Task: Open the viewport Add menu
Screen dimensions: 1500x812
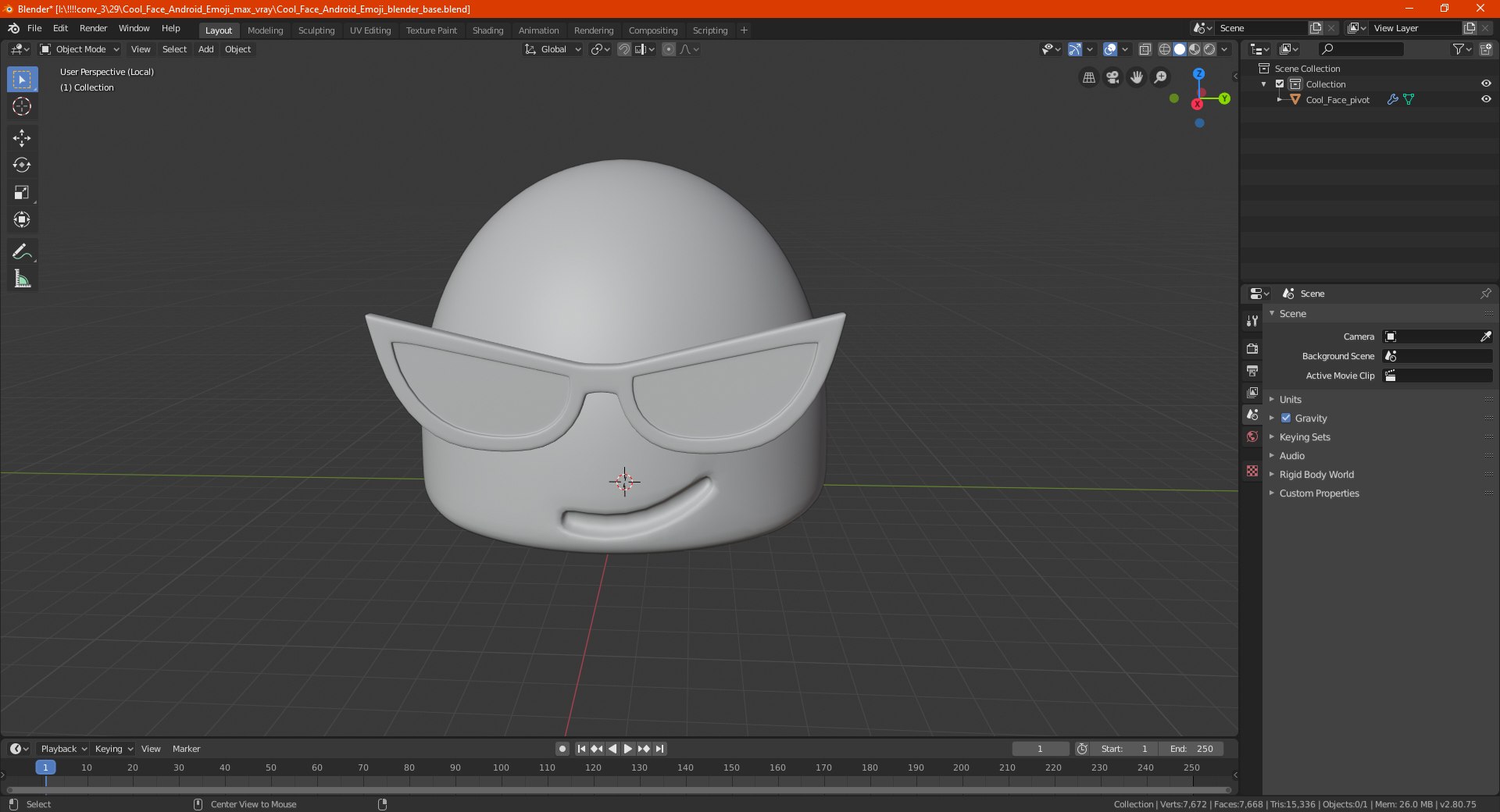Action: tap(205, 49)
